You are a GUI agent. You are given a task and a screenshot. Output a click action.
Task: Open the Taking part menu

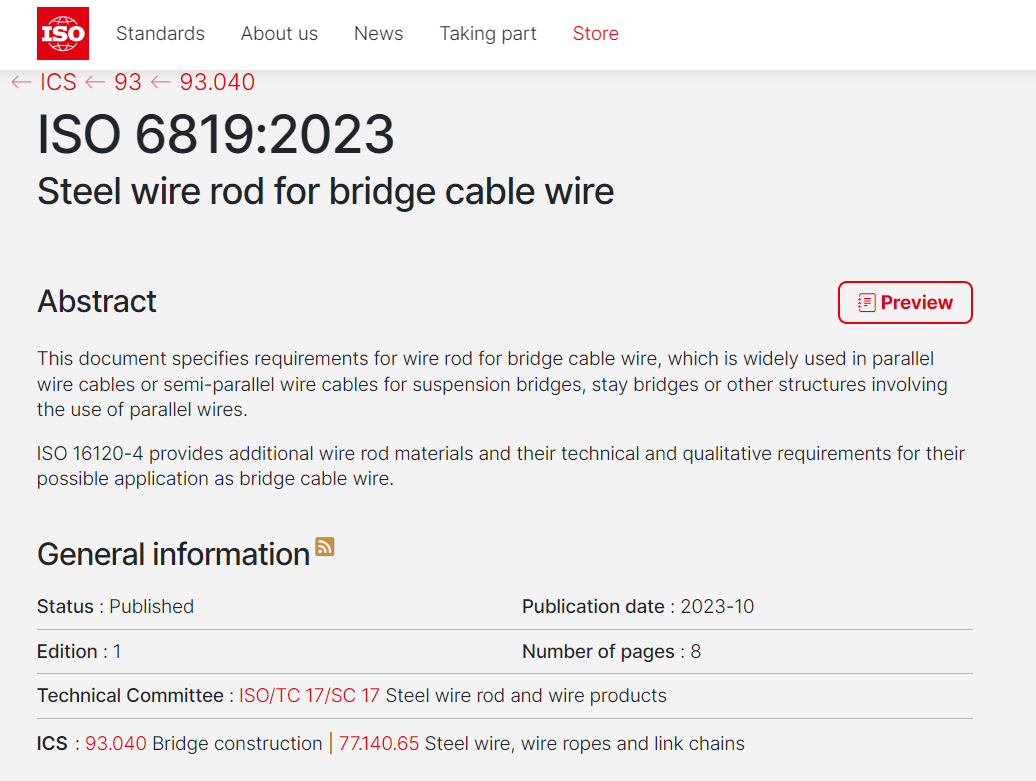click(x=488, y=33)
